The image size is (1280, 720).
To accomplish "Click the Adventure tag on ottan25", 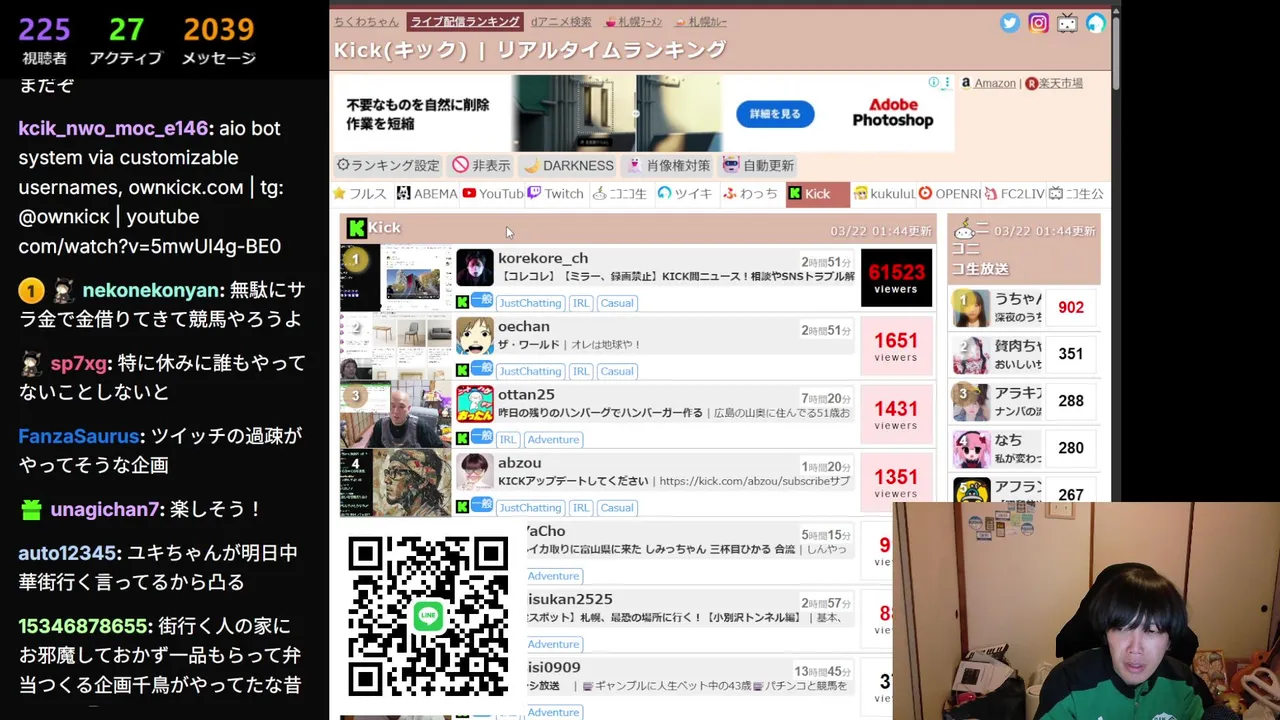I will coord(553,439).
